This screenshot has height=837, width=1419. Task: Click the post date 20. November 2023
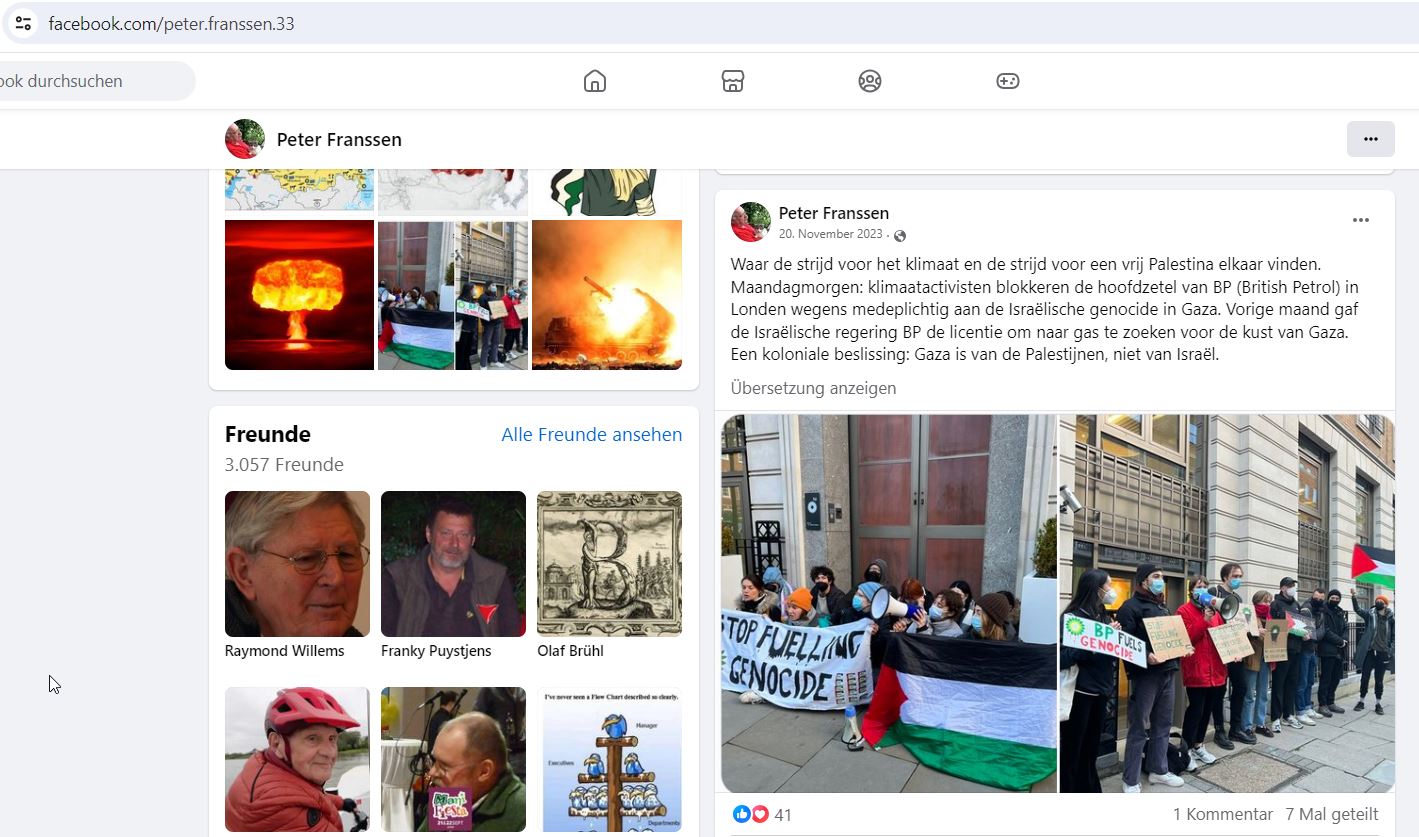click(831, 234)
